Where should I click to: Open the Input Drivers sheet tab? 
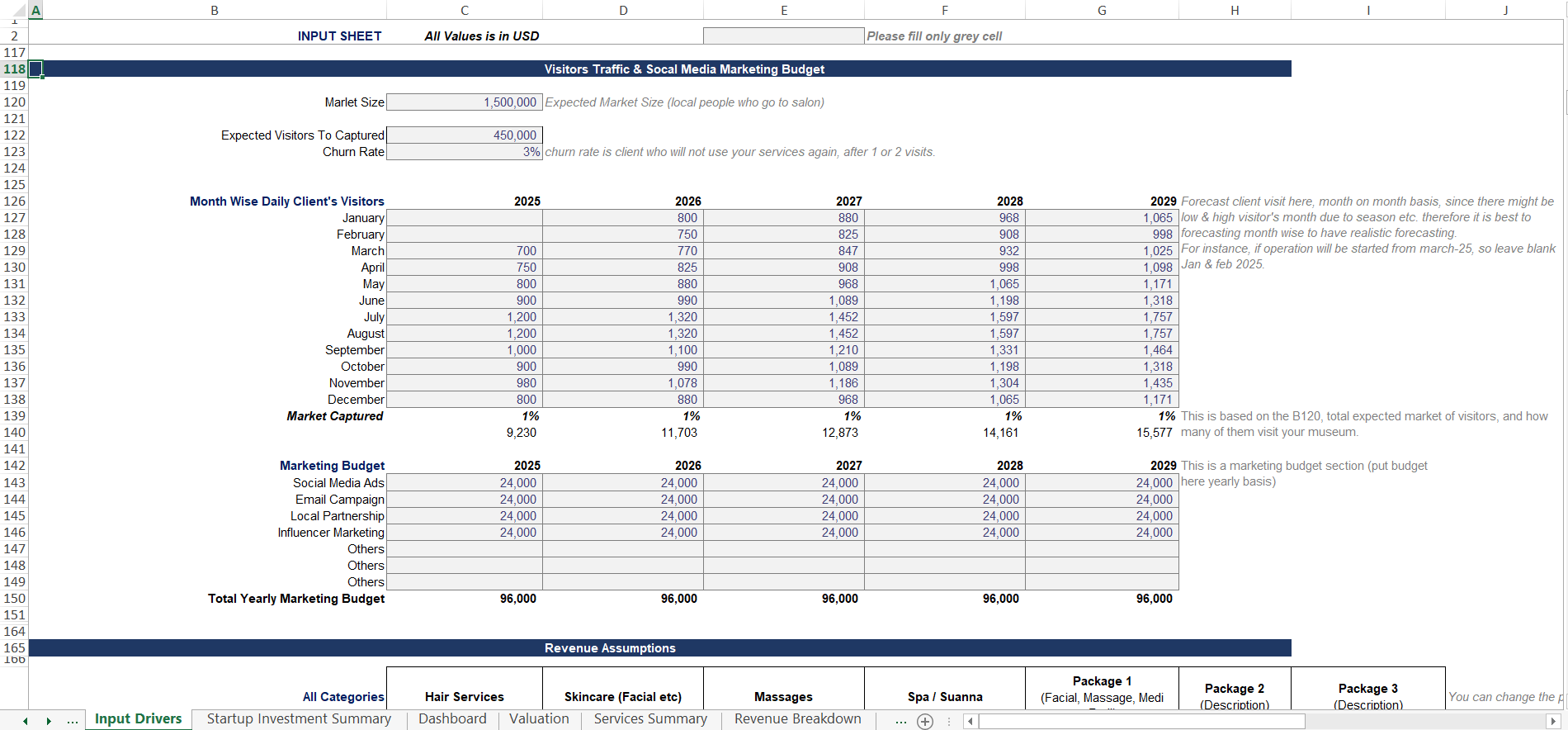(138, 719)
